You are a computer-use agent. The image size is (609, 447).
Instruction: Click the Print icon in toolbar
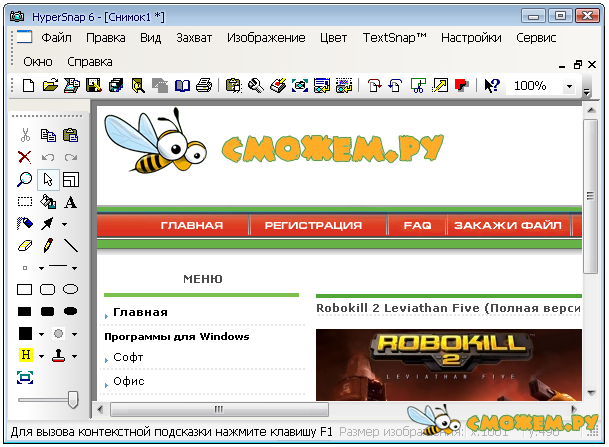click(204, 85)
